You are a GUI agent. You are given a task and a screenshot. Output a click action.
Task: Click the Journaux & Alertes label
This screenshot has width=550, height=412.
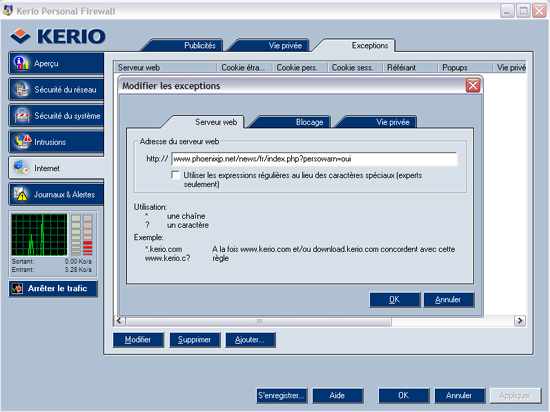pyautogui.click(x=64, y=195)
